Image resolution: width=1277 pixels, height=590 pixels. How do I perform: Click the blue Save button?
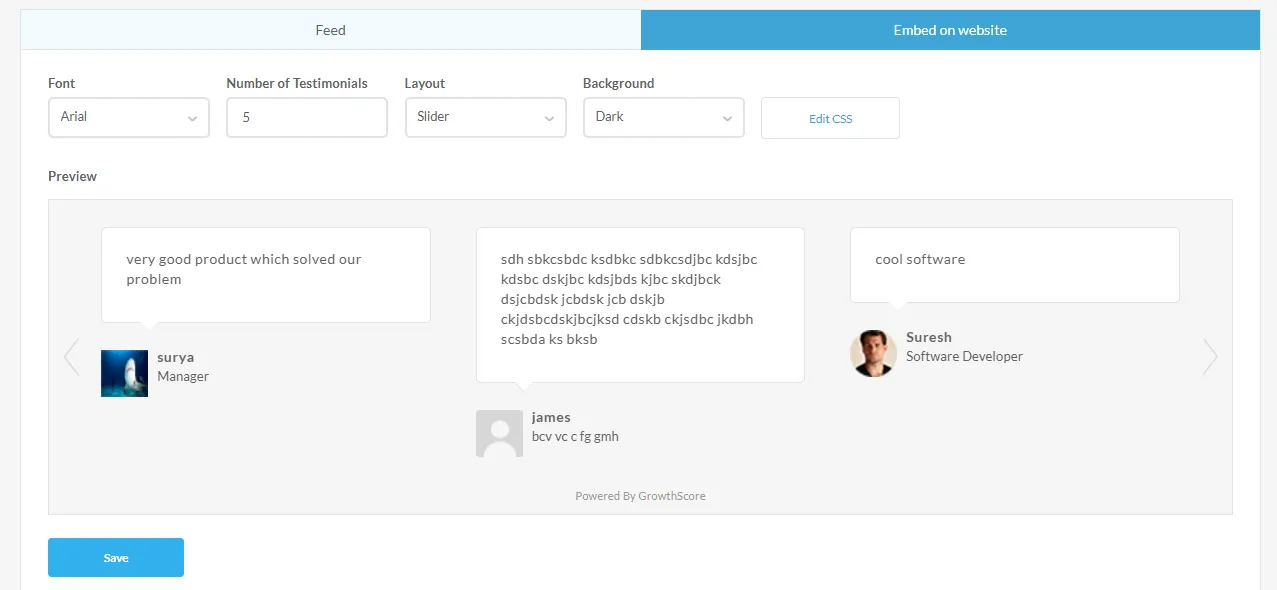pos(116,557)
